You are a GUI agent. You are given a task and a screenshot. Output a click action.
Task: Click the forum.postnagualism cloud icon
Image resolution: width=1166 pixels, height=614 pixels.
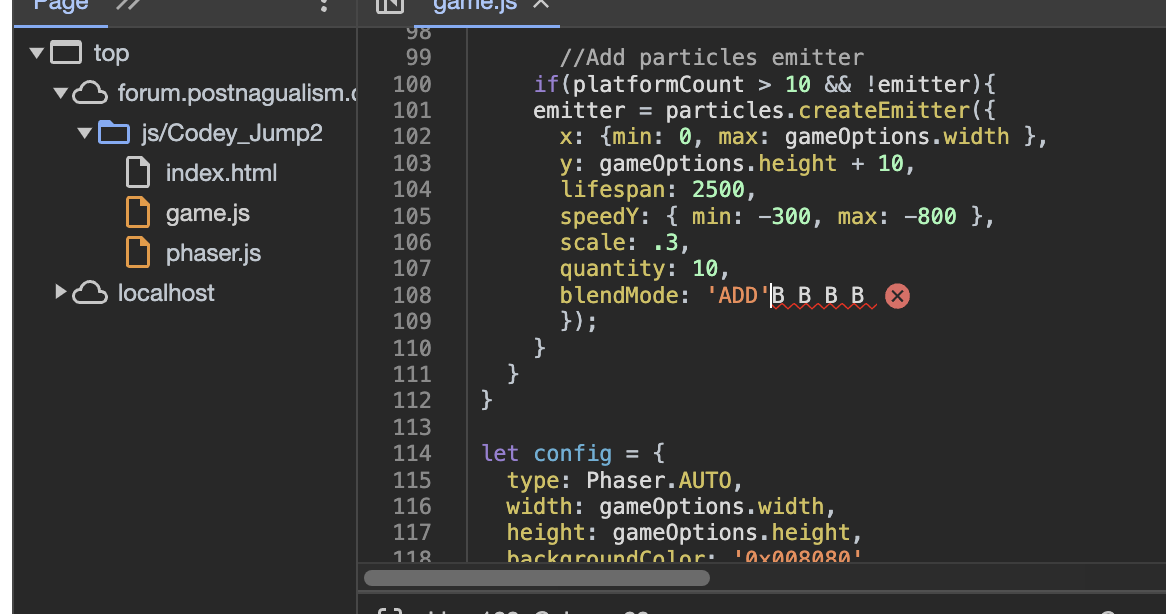[90, 93]
